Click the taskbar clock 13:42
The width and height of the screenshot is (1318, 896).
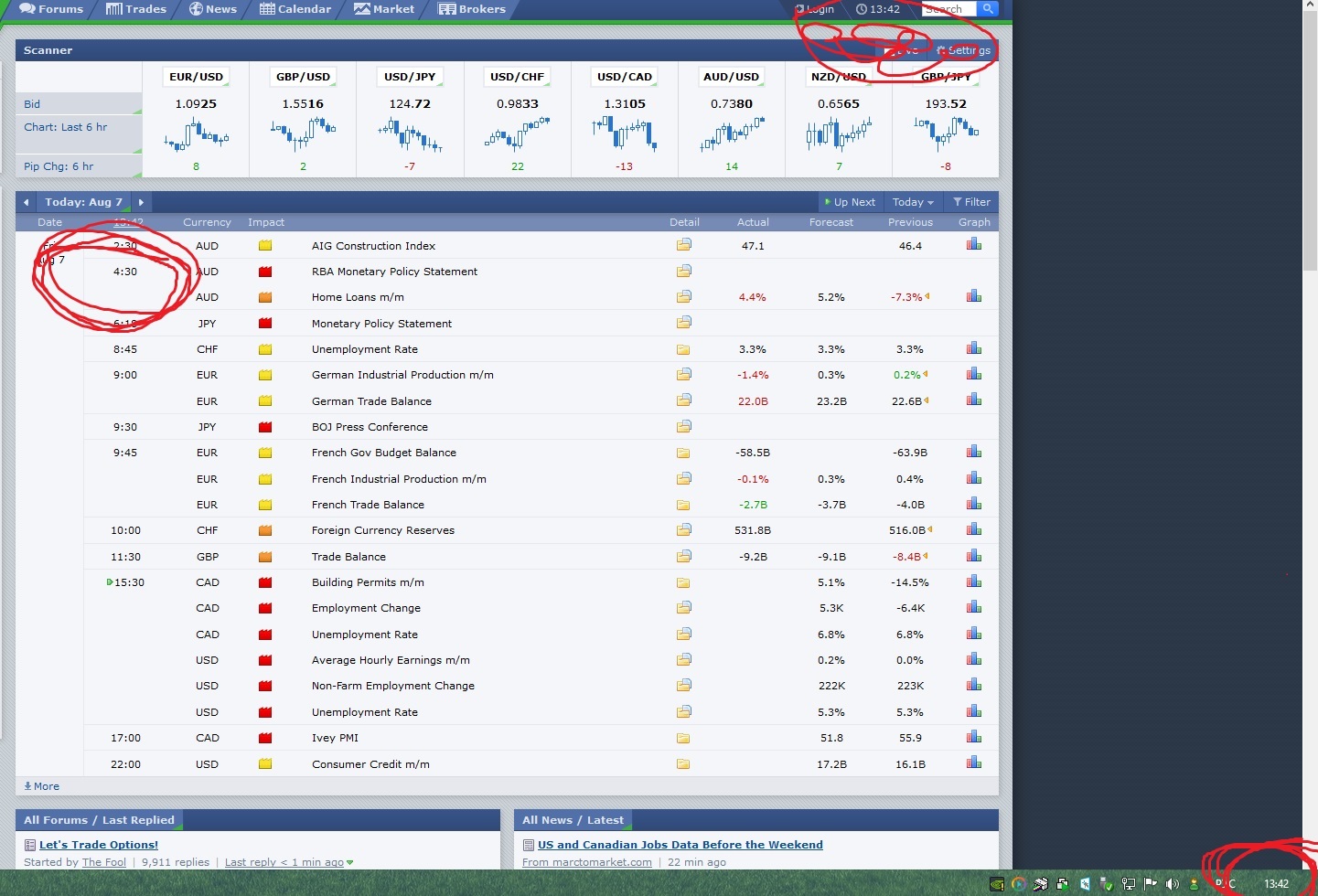1276,884
